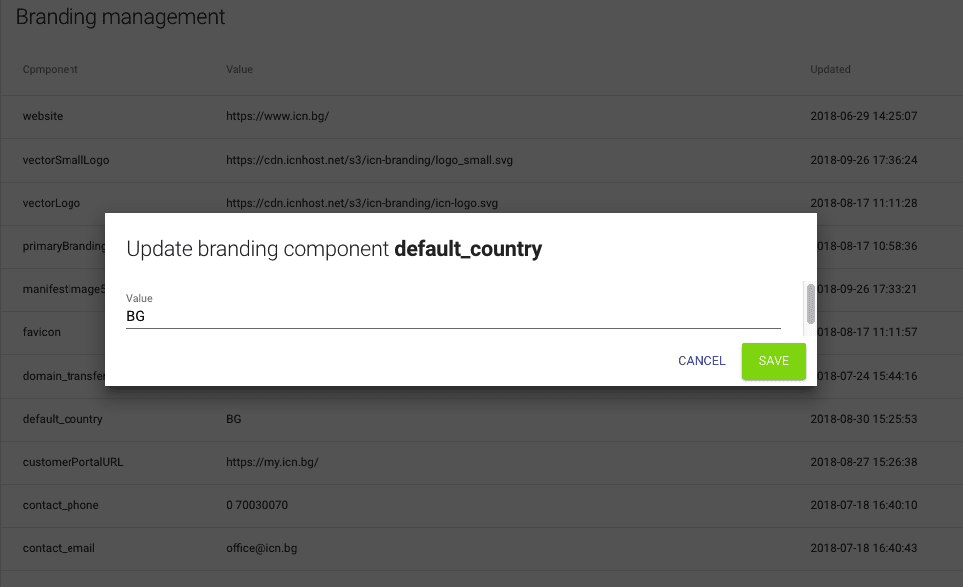Click the Save button in the dialog
Viewport: 963px width, 587px height.
[x=773, y=361]
